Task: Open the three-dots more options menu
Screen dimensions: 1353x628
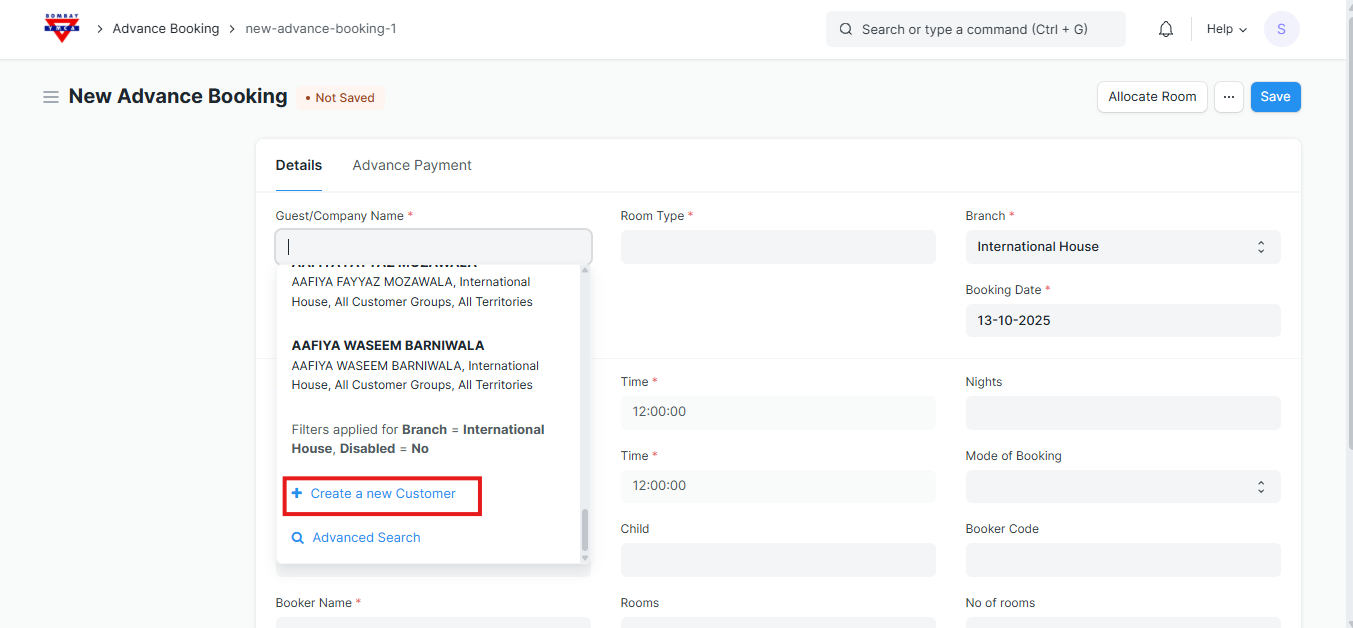Action: click(x=1229, y=97)
